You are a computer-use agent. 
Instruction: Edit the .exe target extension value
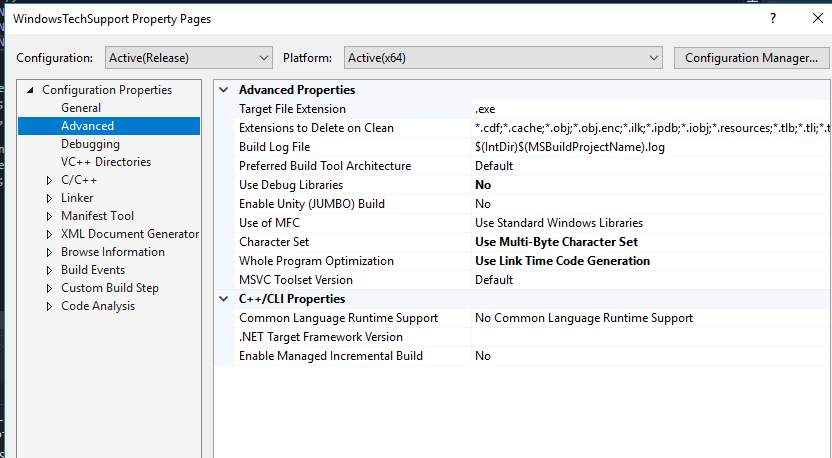485,109
